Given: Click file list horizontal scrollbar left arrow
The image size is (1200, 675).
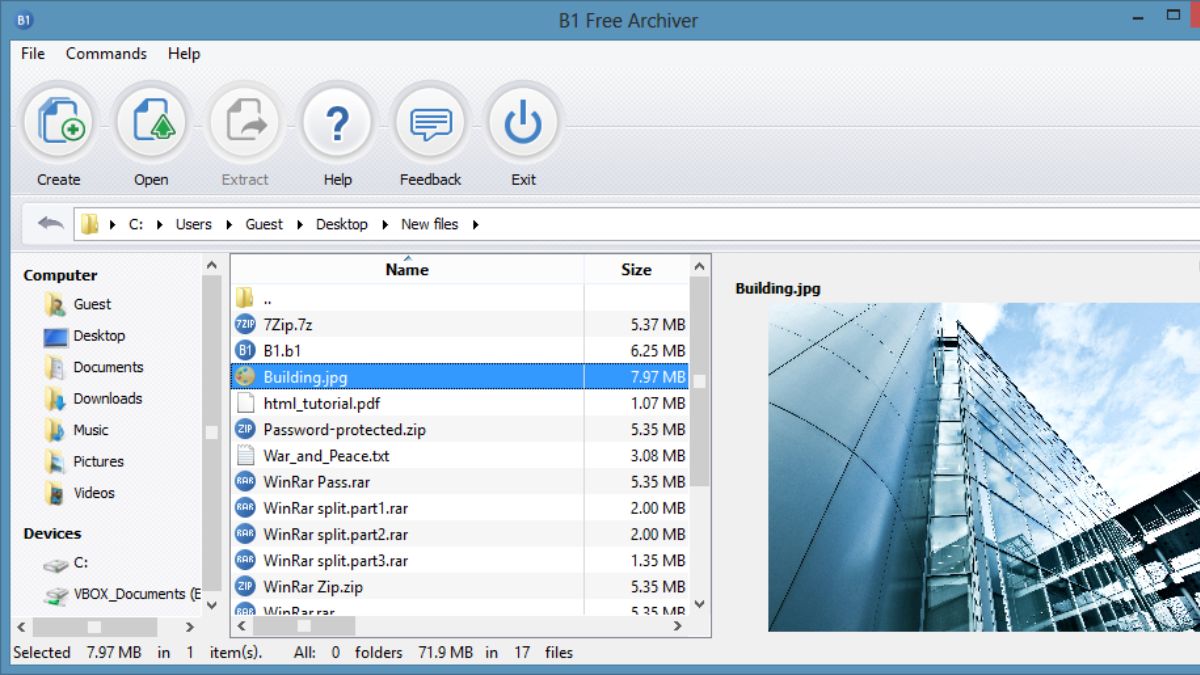Looking at the screenshot, I should coord(240,626).
